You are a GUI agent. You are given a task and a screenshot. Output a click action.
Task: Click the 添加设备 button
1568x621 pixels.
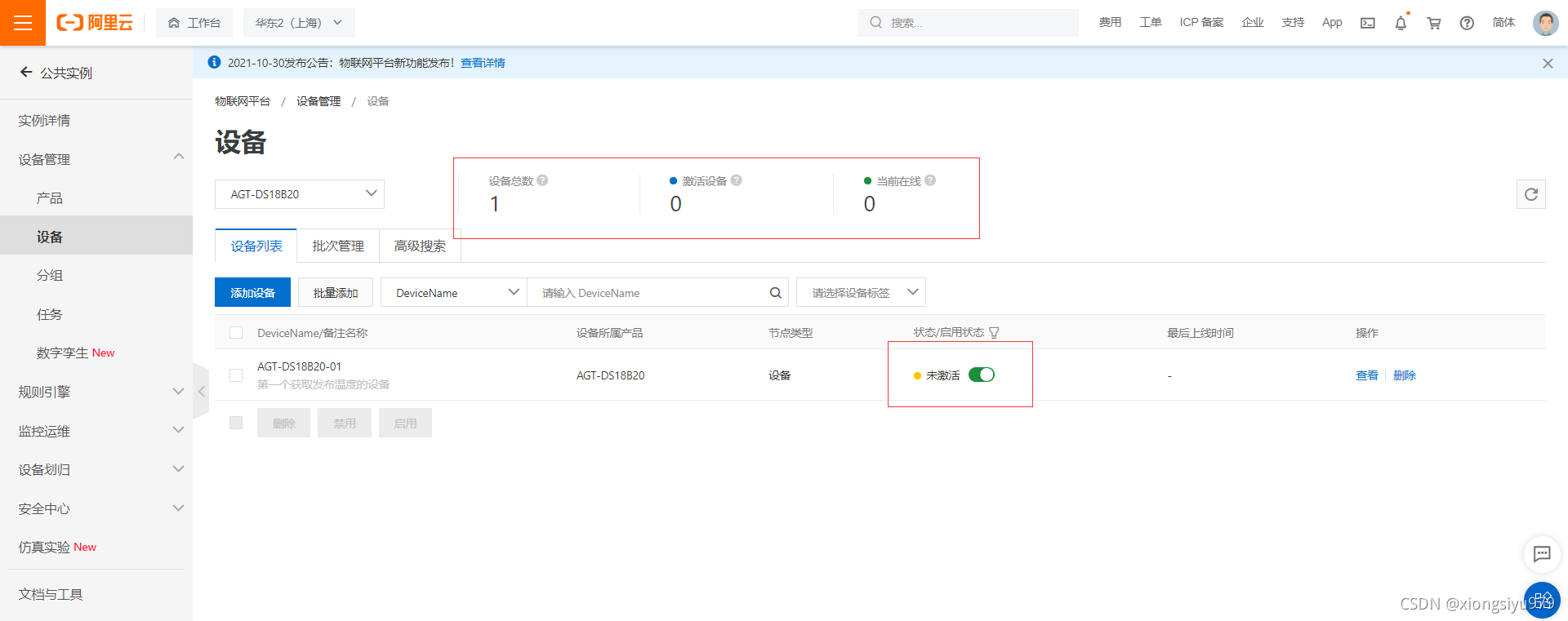(x=252, y=293)
